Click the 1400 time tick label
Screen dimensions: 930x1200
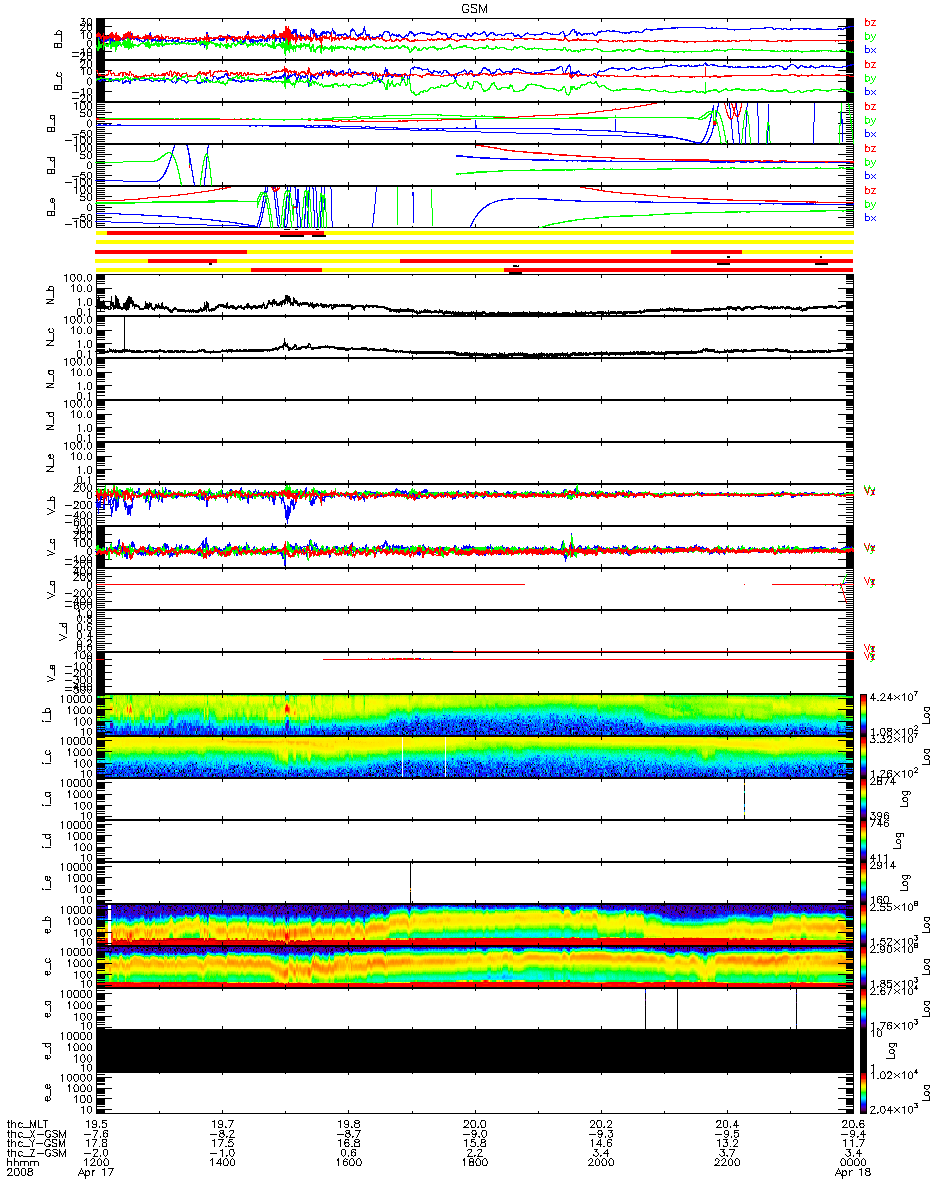point(222,1162)
